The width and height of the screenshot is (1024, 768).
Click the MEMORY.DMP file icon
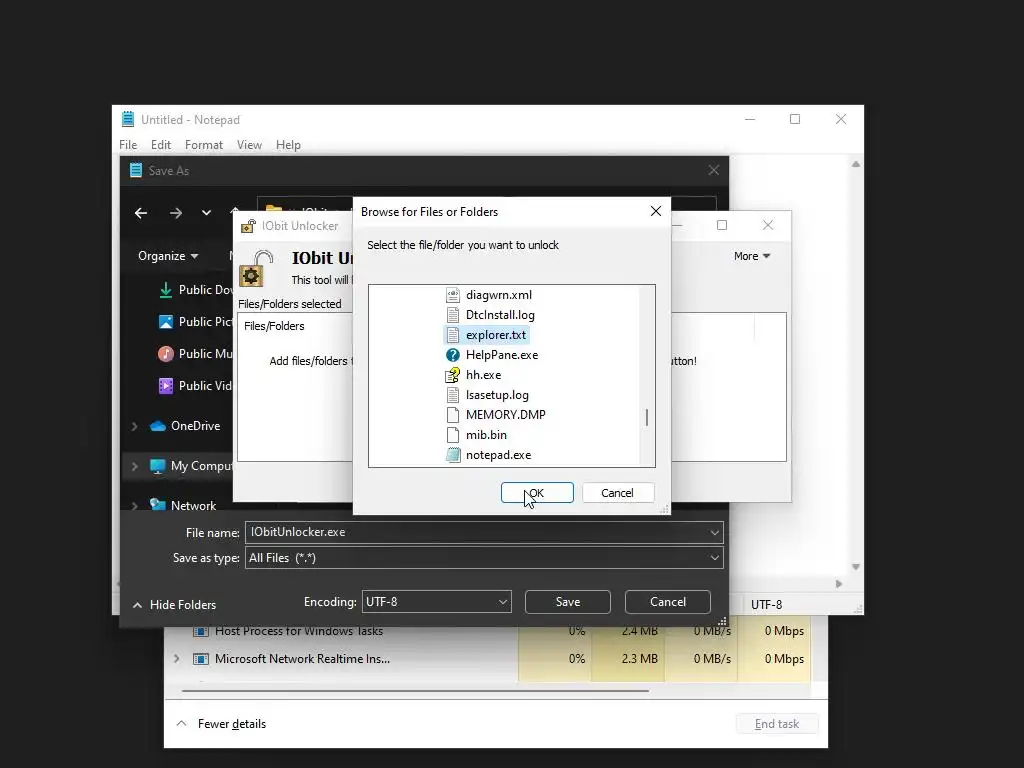click(453, 415)
